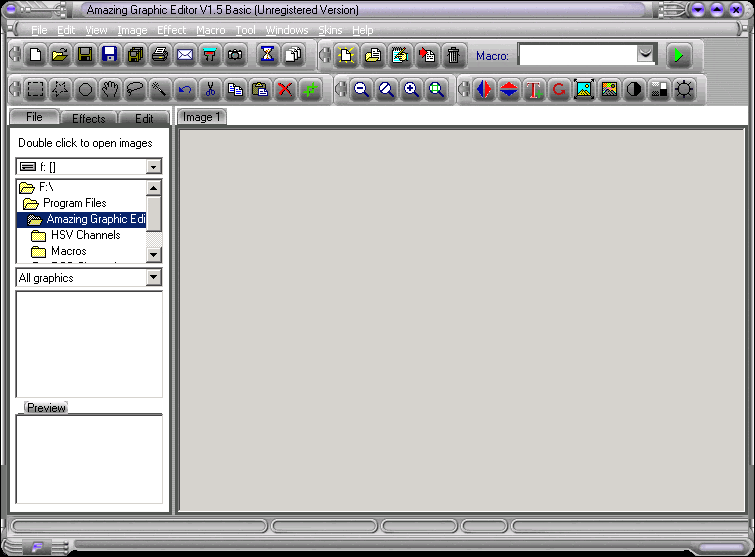Click the record macro icon

tap(427, 55)
